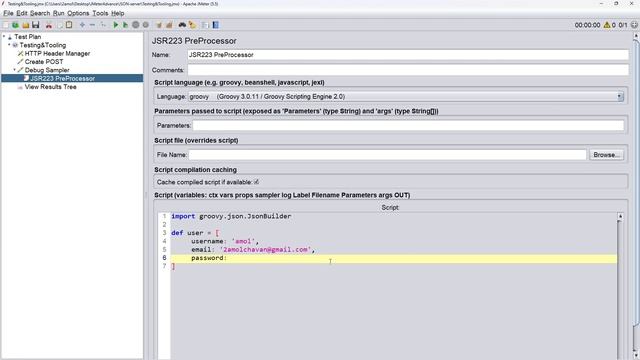
Task: Click the 'def user = [' code line
Action: coord(195,233)
